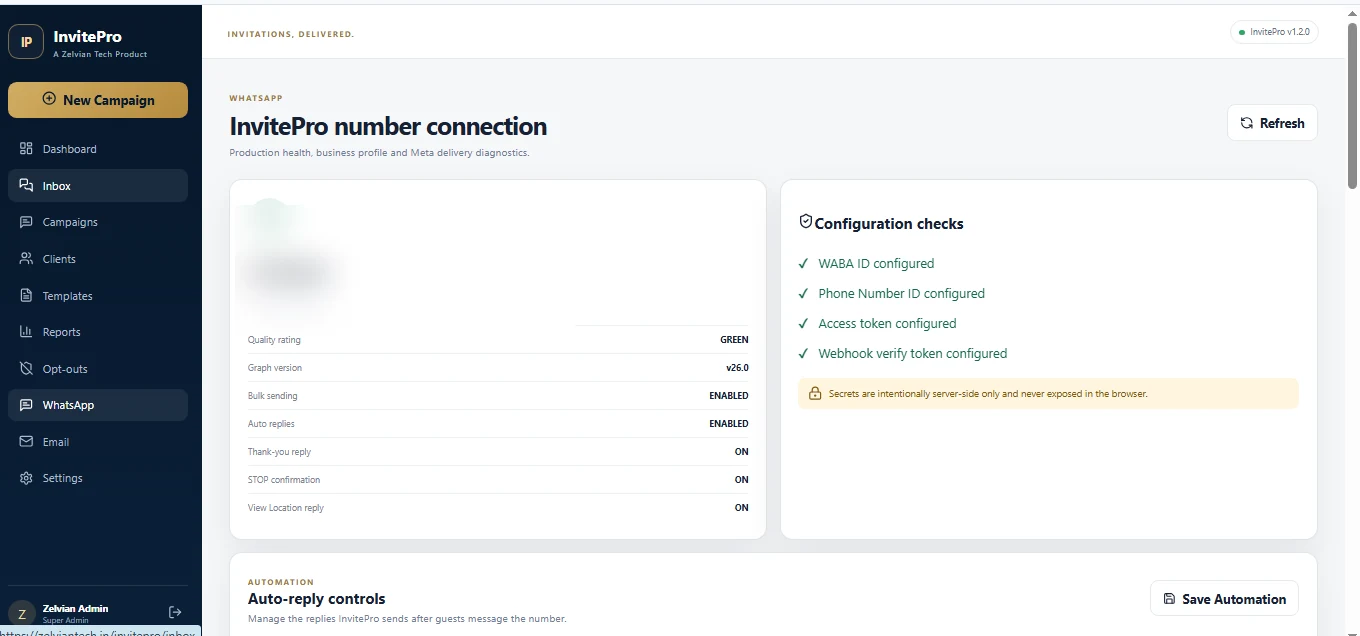This screenshot has width=1360, height=636.
Task: Click the Graph version v26.0 value
Action: (737, 368)
